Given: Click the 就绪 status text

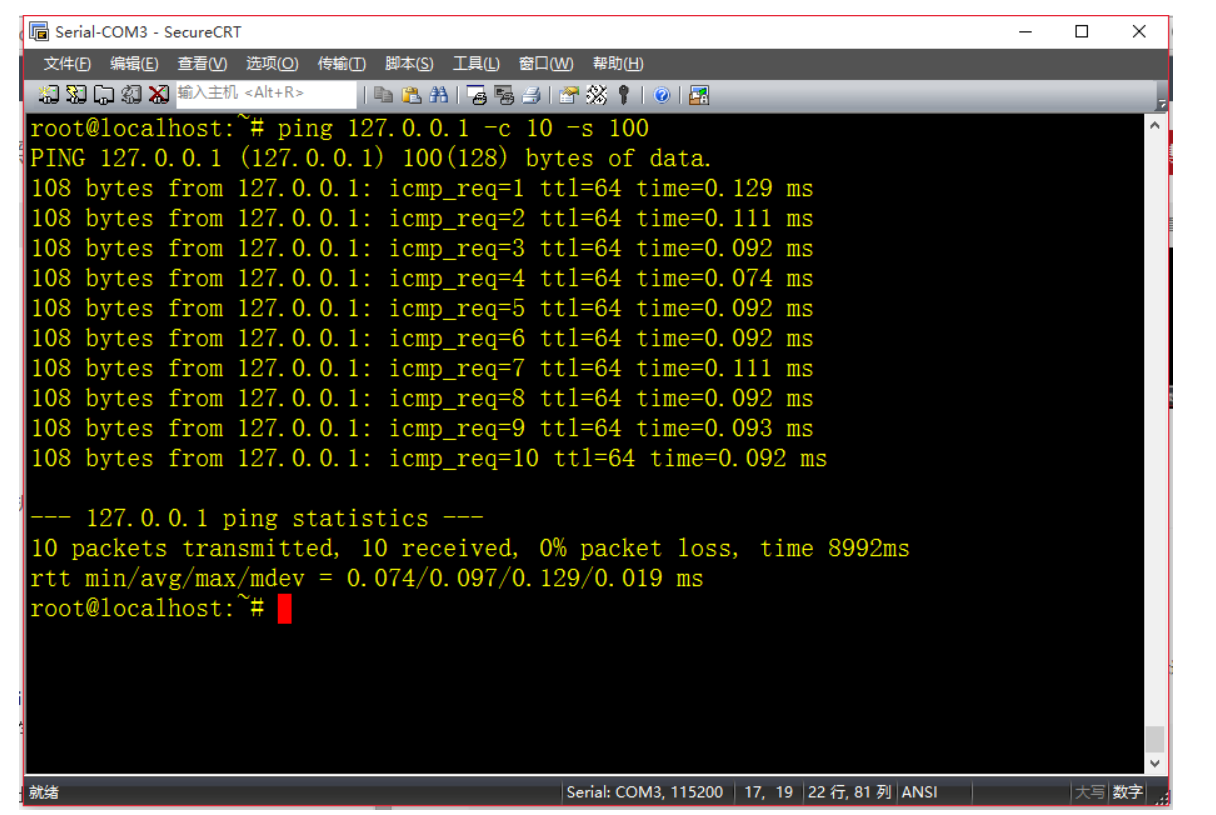Looking at the screenshot, I should point(44,792).
